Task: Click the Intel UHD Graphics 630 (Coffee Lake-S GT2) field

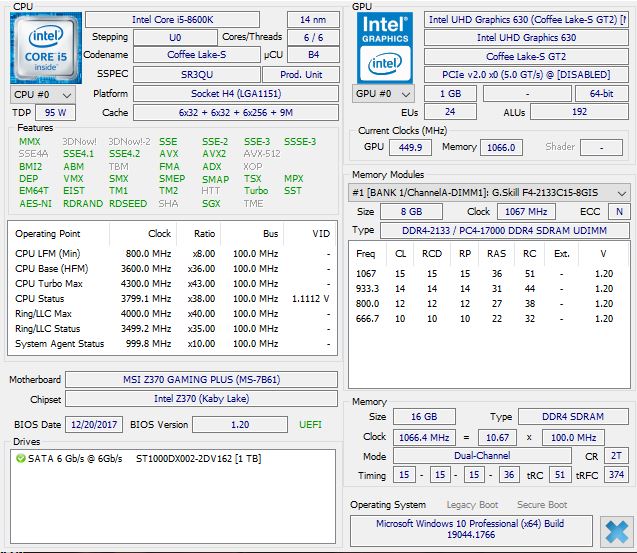Action: click(x=526, y=20)
